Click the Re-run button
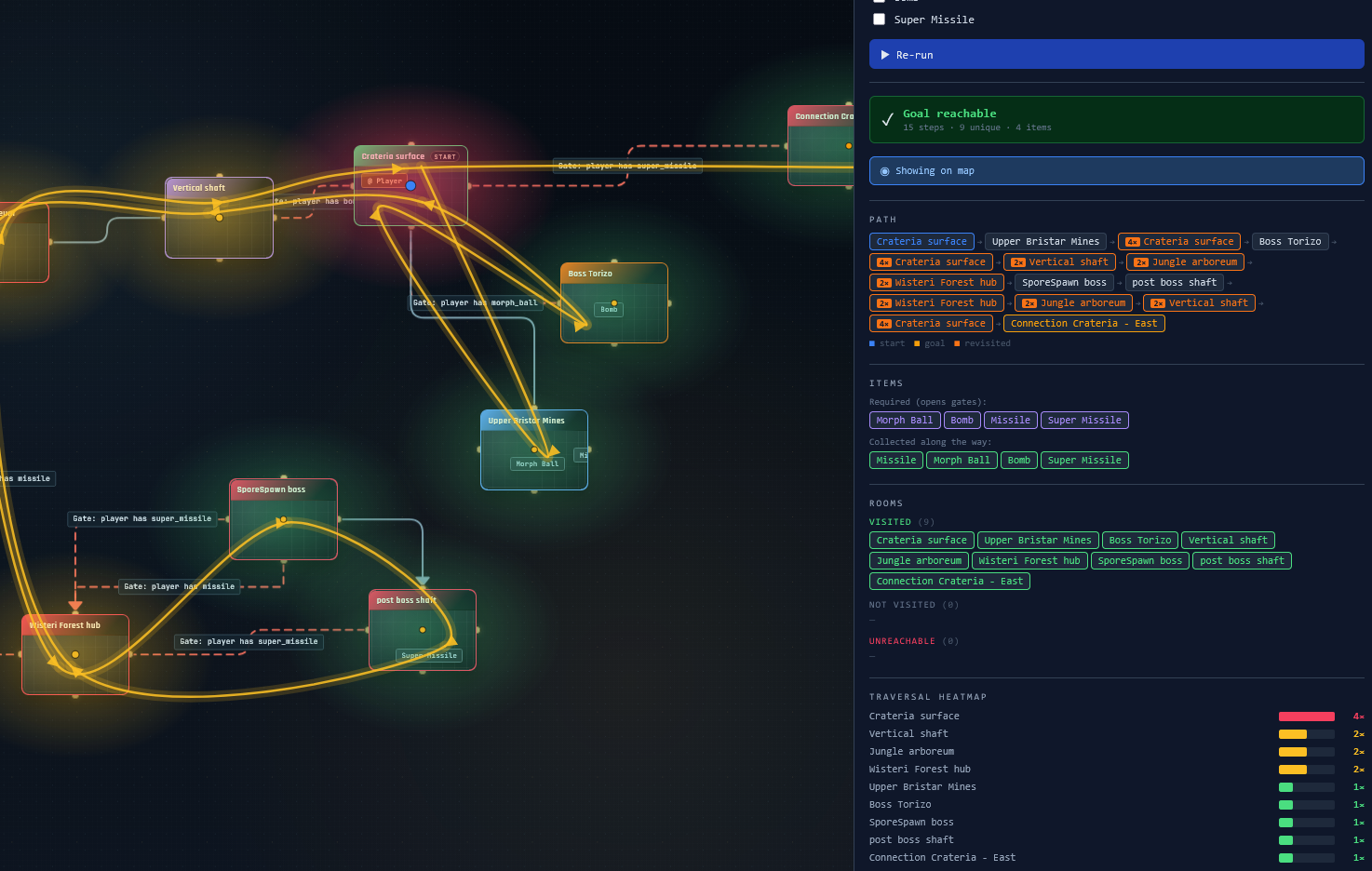The height and width of the screenshot is (871, 1372). 1116,54
